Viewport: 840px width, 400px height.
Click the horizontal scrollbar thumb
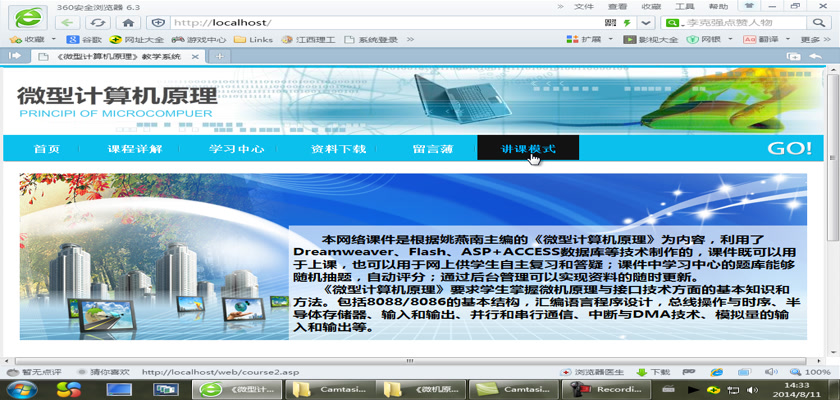[x=409, y=361]
